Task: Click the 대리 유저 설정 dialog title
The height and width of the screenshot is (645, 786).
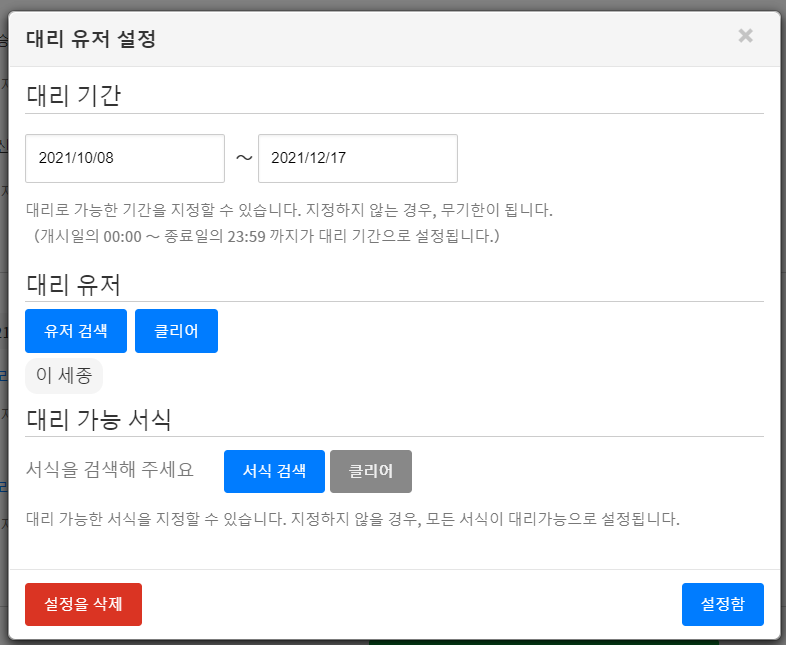Action: (x=90, y=39)
